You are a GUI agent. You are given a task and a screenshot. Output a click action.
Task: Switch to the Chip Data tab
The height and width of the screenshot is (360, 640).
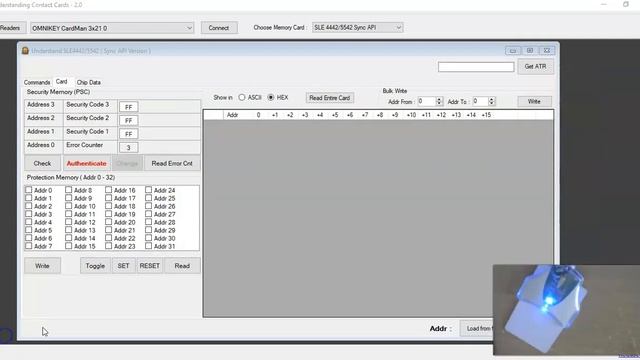pos(89,82)
